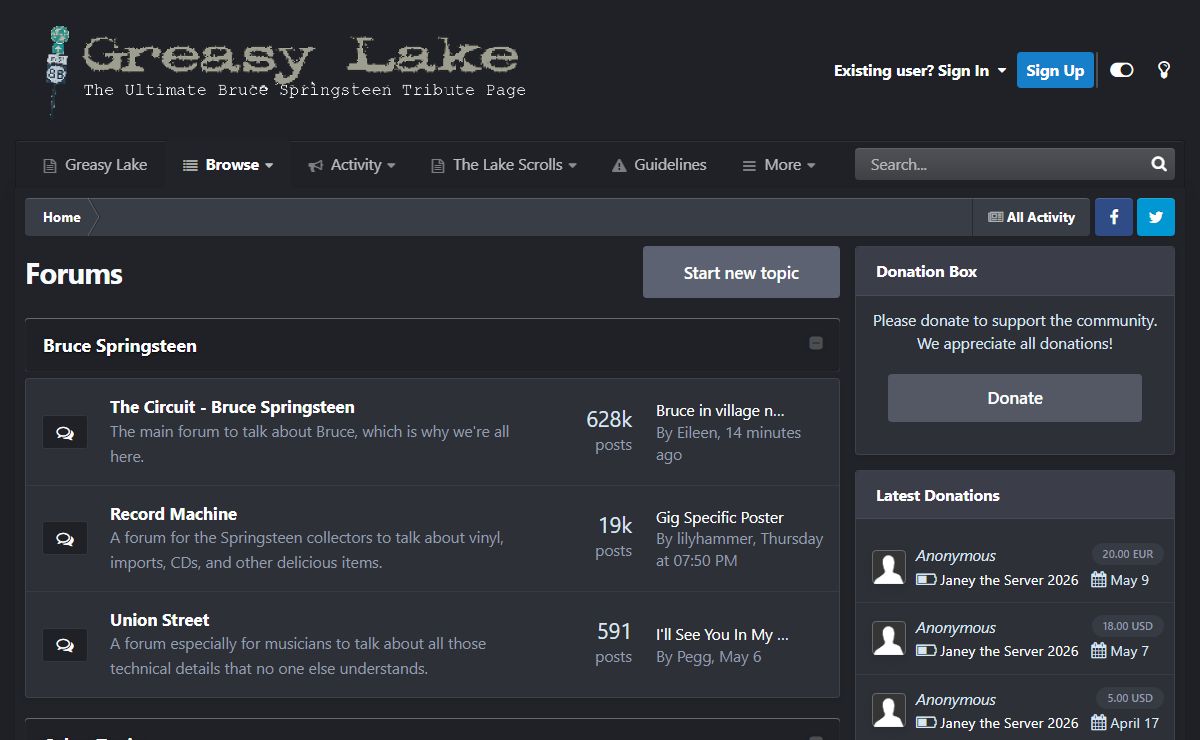The image size is (1200, 740).
Task: Open the 'I'll See You In My ...' topic
Action: click(x=722, y=634)
